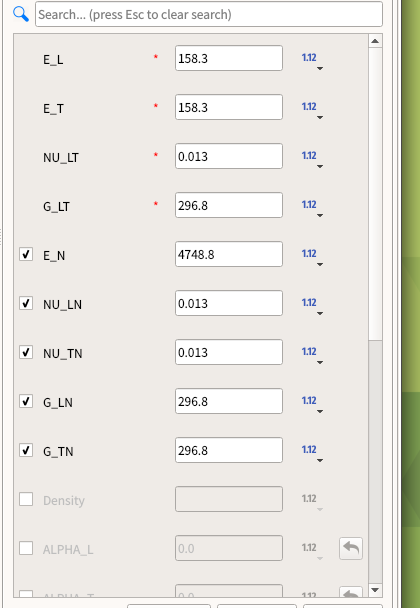The width and height of the screenshot is (420, 608).
Task: Expand the NU_TN value type dropdown arrow
Action: [320, 363]
